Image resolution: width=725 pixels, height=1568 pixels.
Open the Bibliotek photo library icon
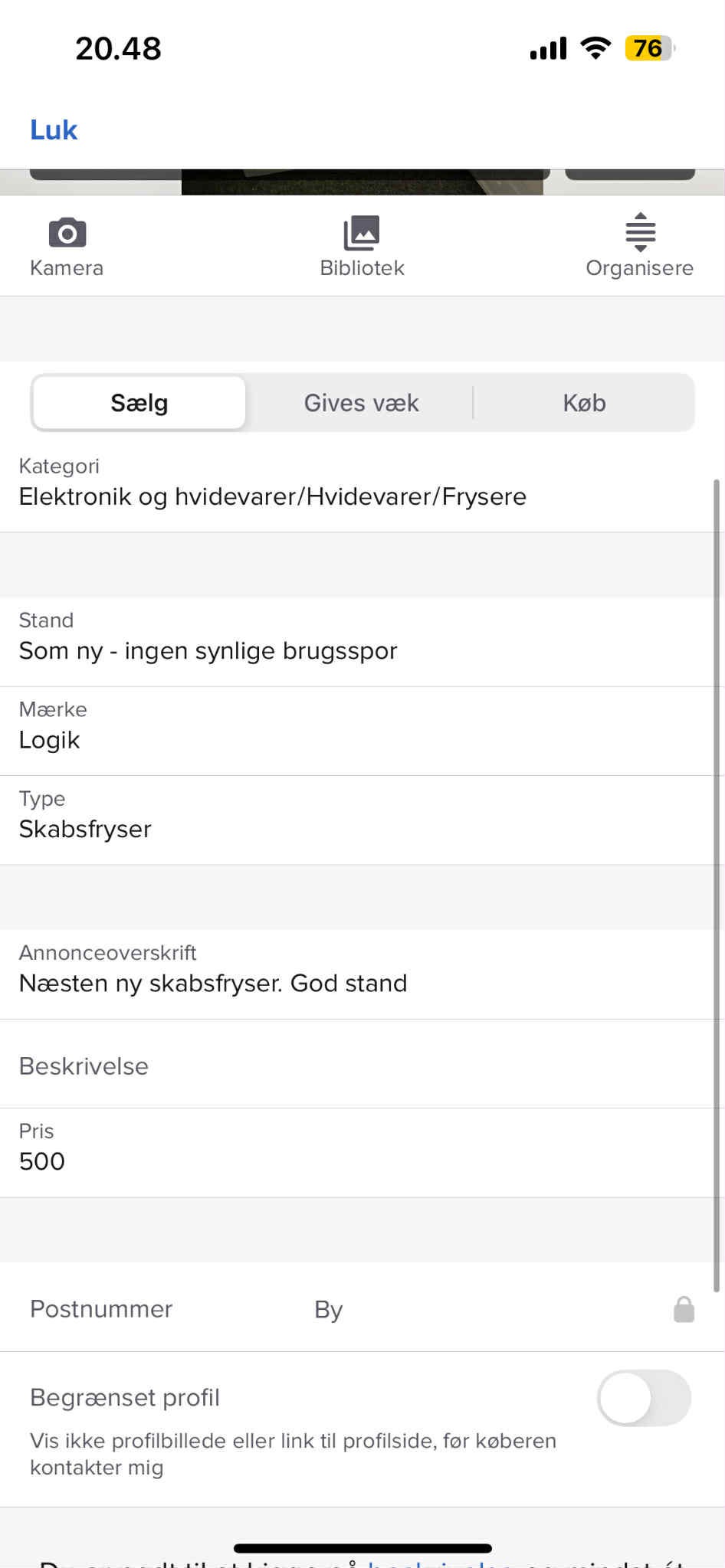coord(362,233)
